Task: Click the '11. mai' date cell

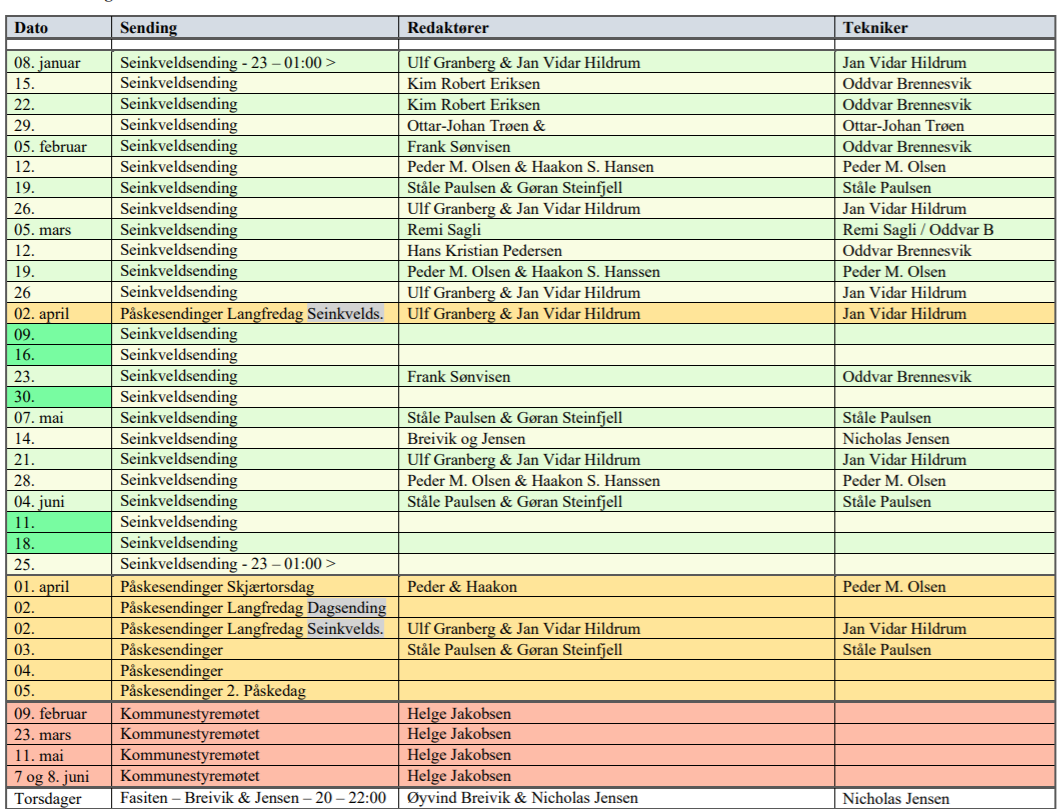Action: 59,755
